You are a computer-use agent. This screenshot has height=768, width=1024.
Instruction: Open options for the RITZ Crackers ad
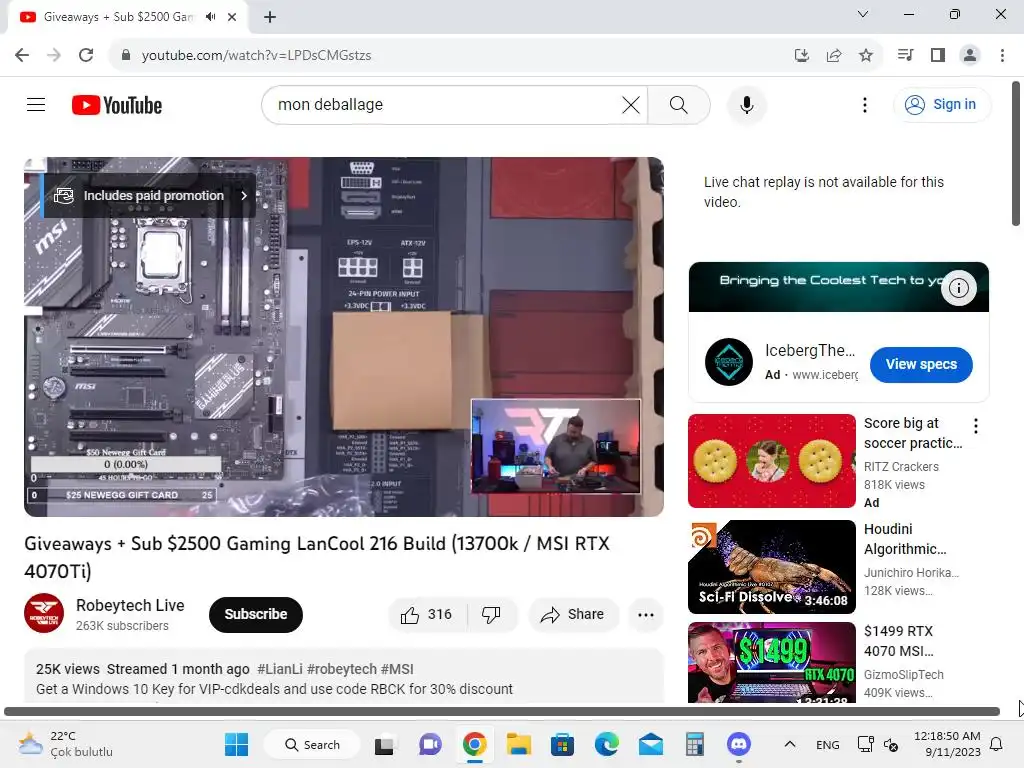[976, 426]
